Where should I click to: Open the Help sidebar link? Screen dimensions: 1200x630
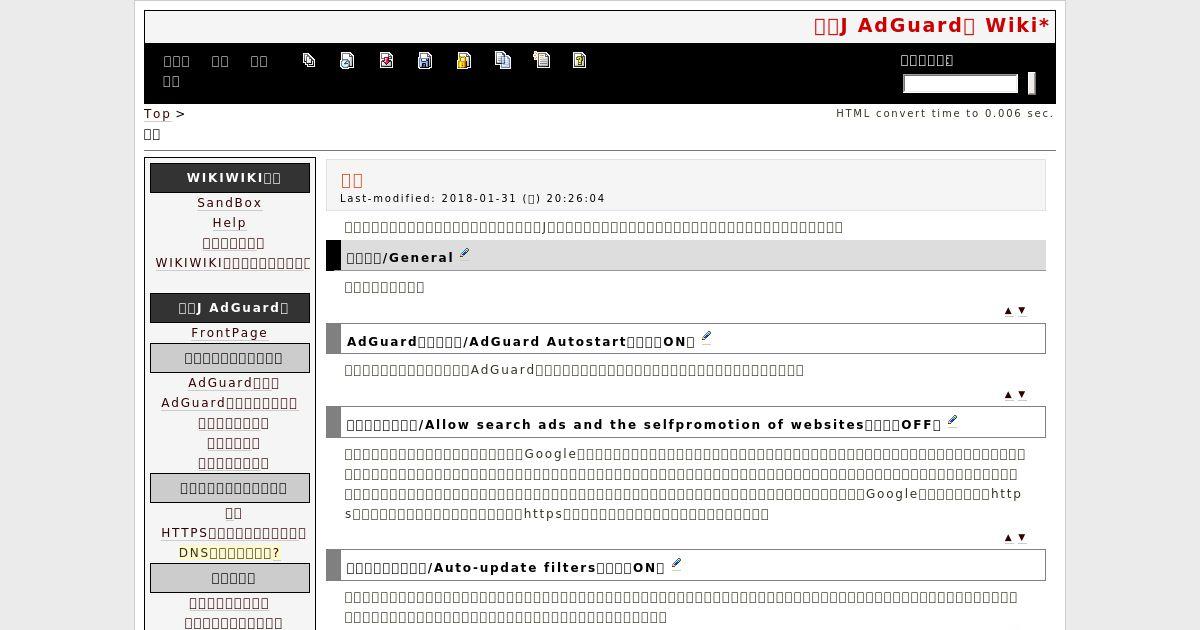pyautogui.click(x=229, y=223)
